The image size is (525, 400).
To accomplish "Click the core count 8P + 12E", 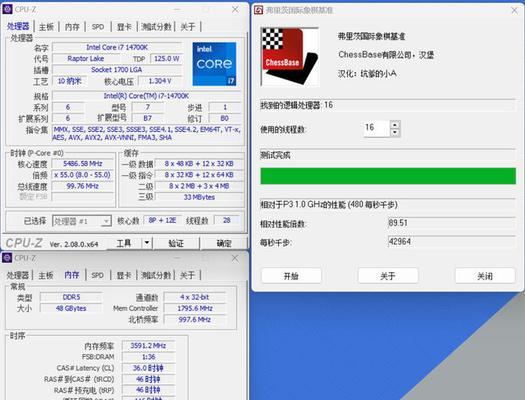I will (x=162, y=220).
